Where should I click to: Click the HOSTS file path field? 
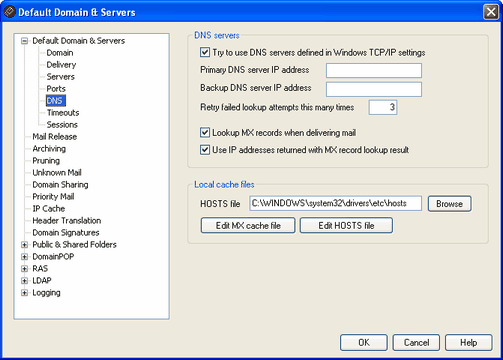tap(335, 203)
